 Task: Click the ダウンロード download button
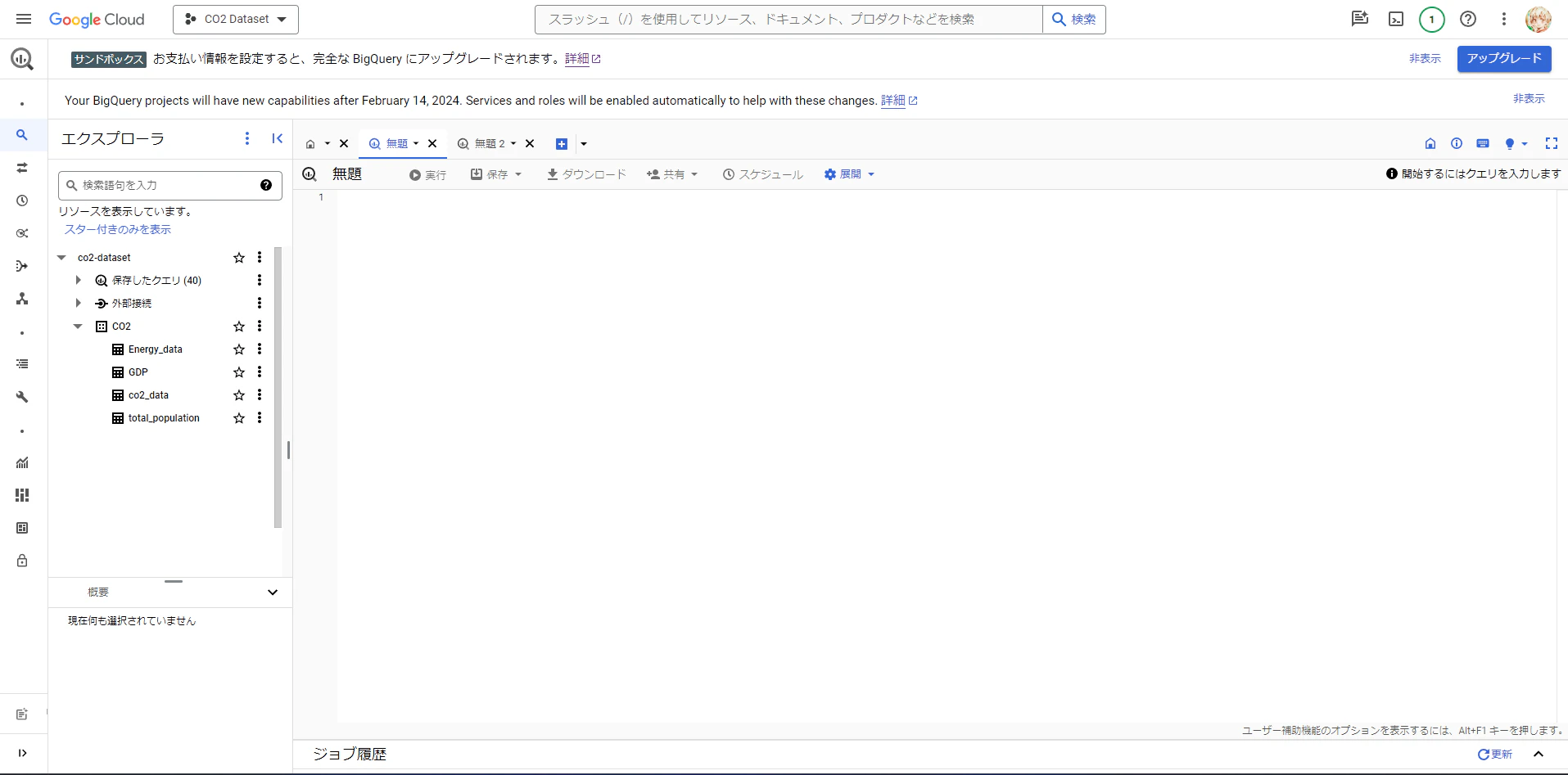point(586,174)
